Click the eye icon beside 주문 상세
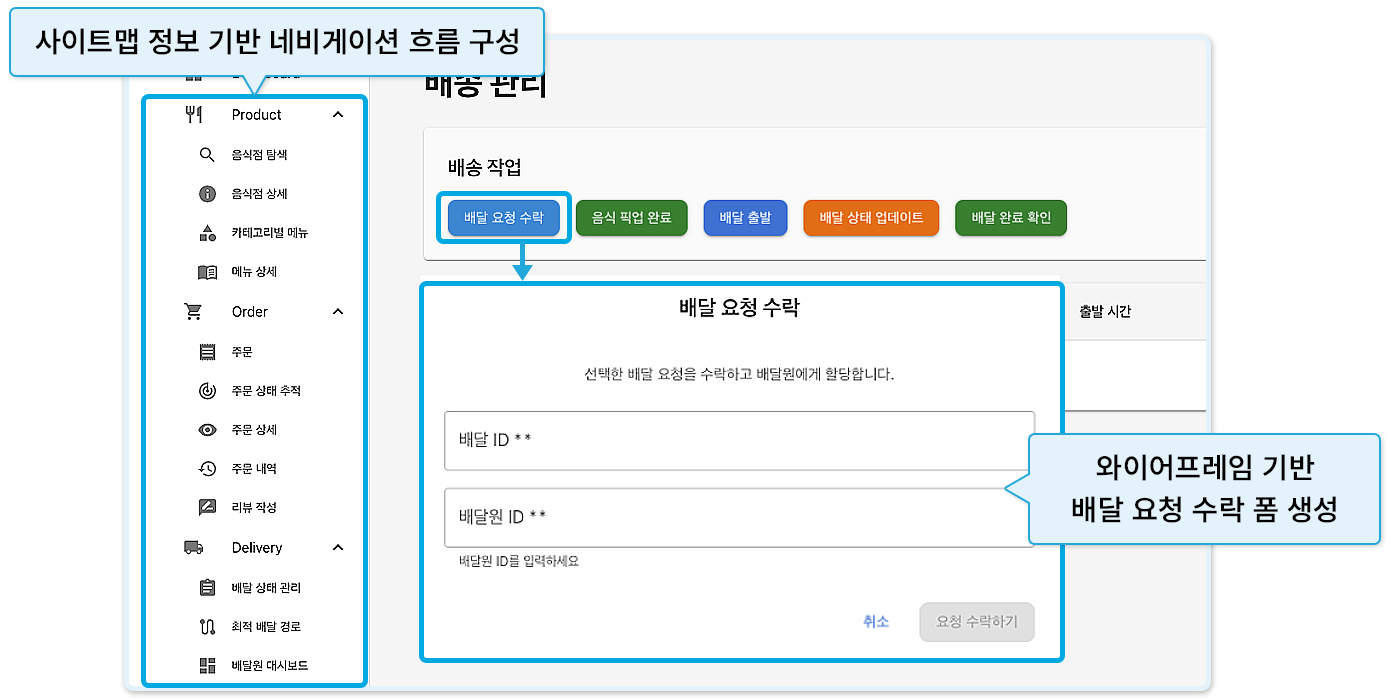 pos(207,430)
